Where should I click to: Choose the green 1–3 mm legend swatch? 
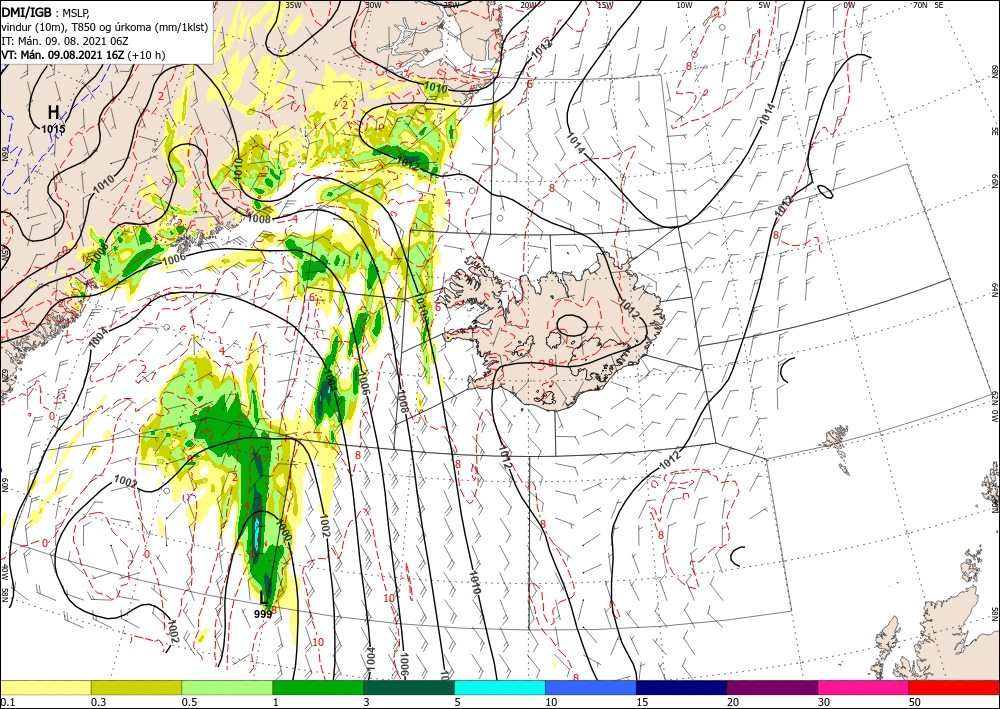318,687
